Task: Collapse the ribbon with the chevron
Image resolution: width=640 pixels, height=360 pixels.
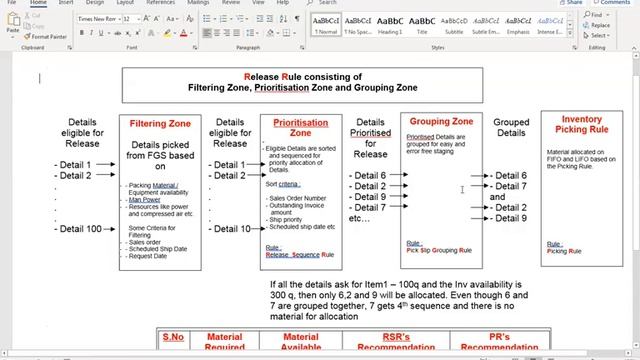Action: [634, 48]
